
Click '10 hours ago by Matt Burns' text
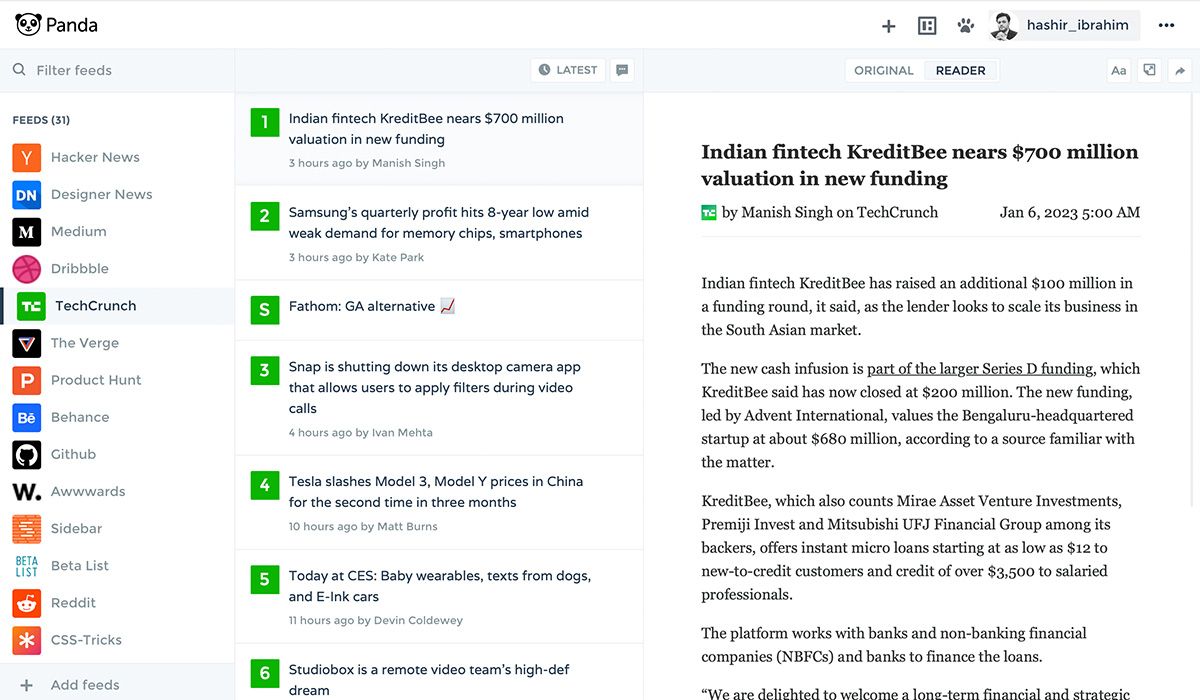[x=363, y=527]
